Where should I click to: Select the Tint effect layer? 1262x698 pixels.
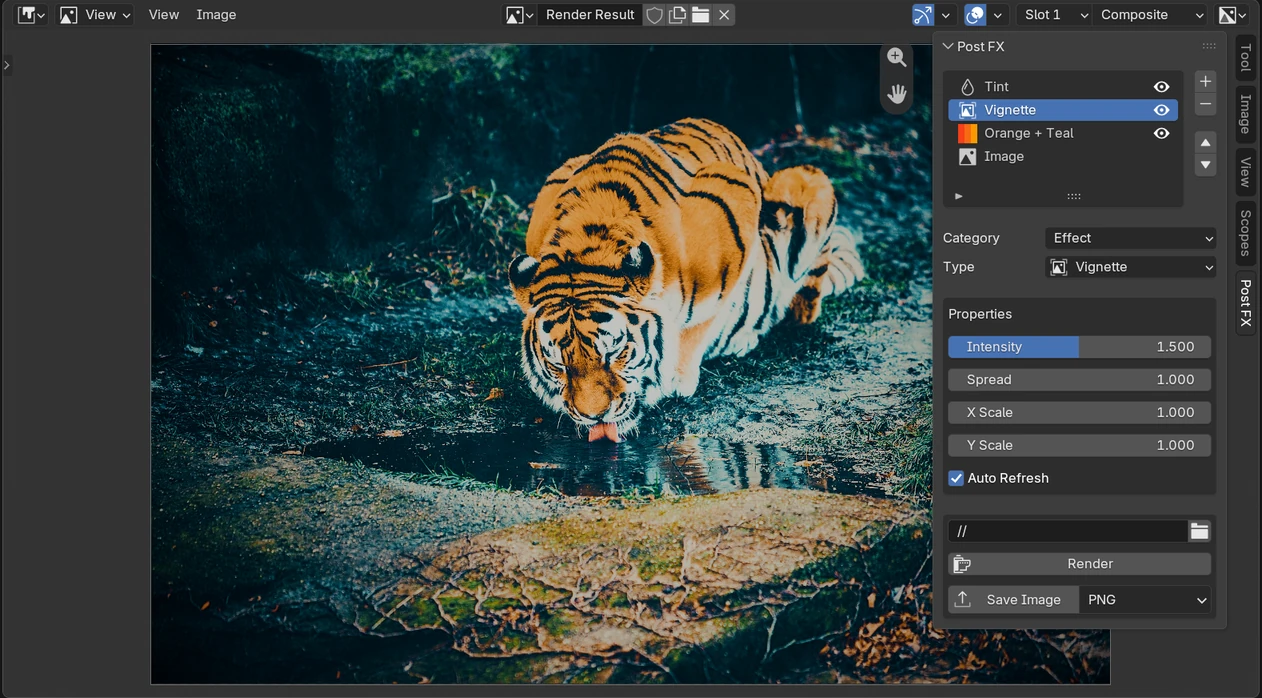tap(1062, 87)
